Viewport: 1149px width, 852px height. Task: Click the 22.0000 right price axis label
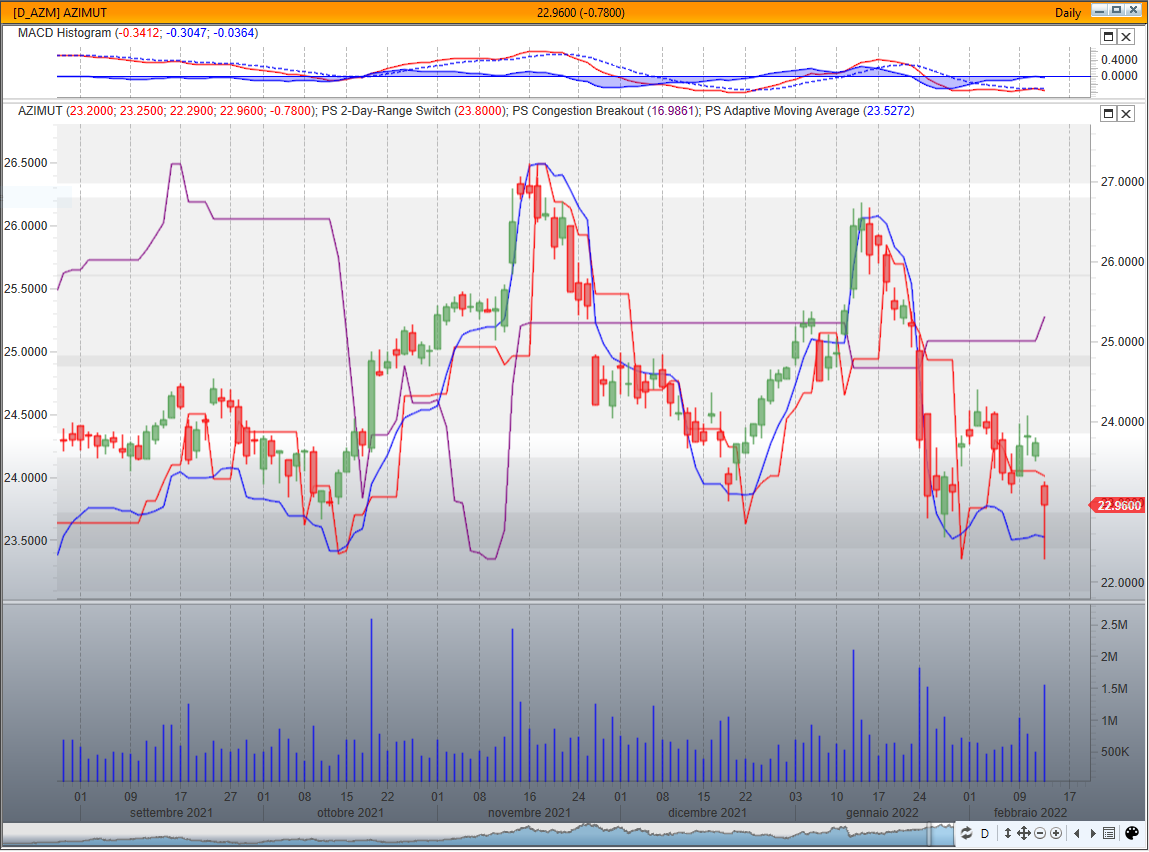(x=1122, y=583)
